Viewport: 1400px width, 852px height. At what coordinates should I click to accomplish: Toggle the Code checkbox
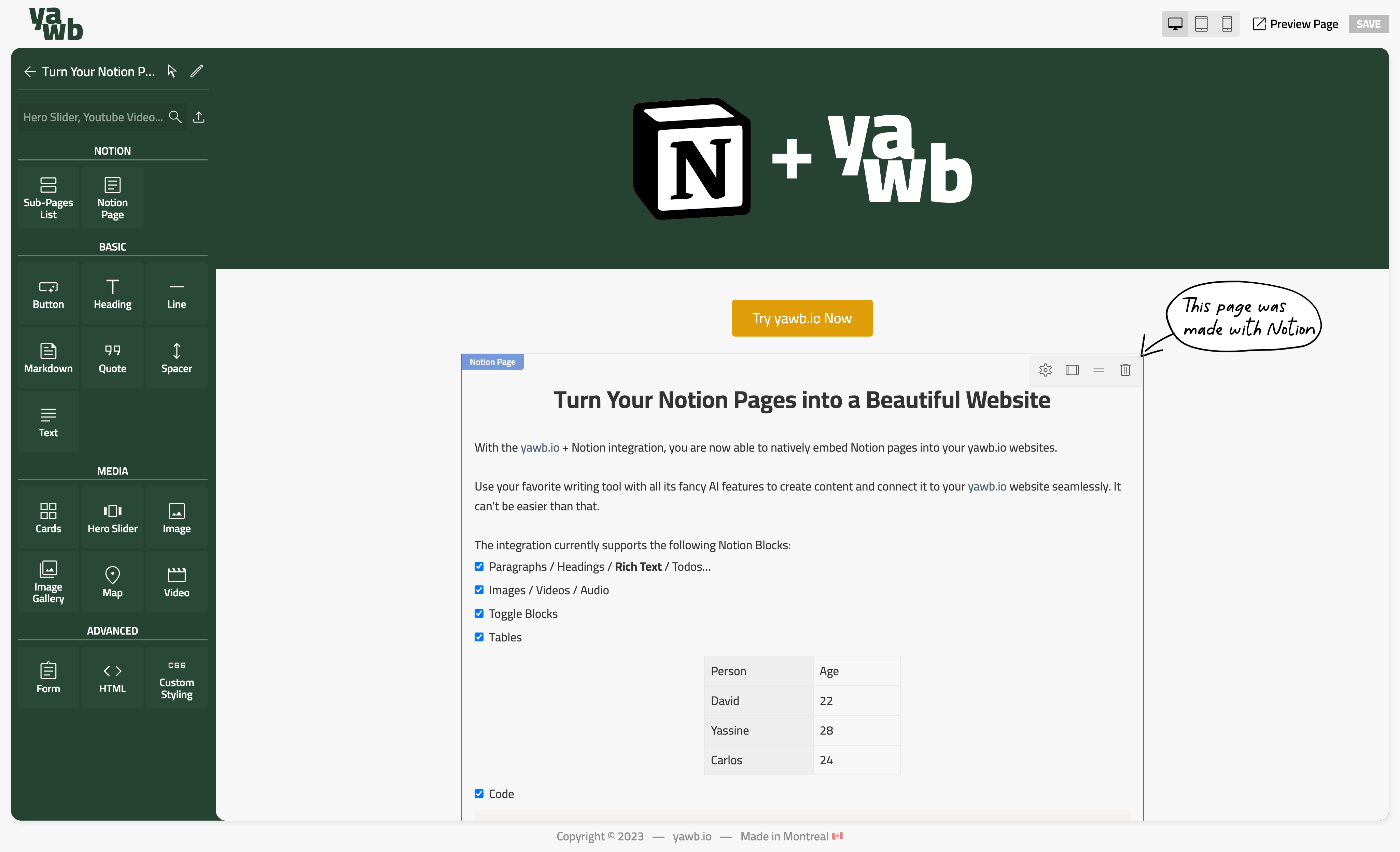(479, 794)
